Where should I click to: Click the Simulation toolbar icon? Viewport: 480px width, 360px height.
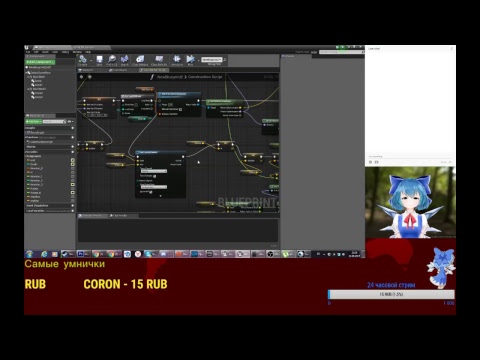click(x=177, y=60)
